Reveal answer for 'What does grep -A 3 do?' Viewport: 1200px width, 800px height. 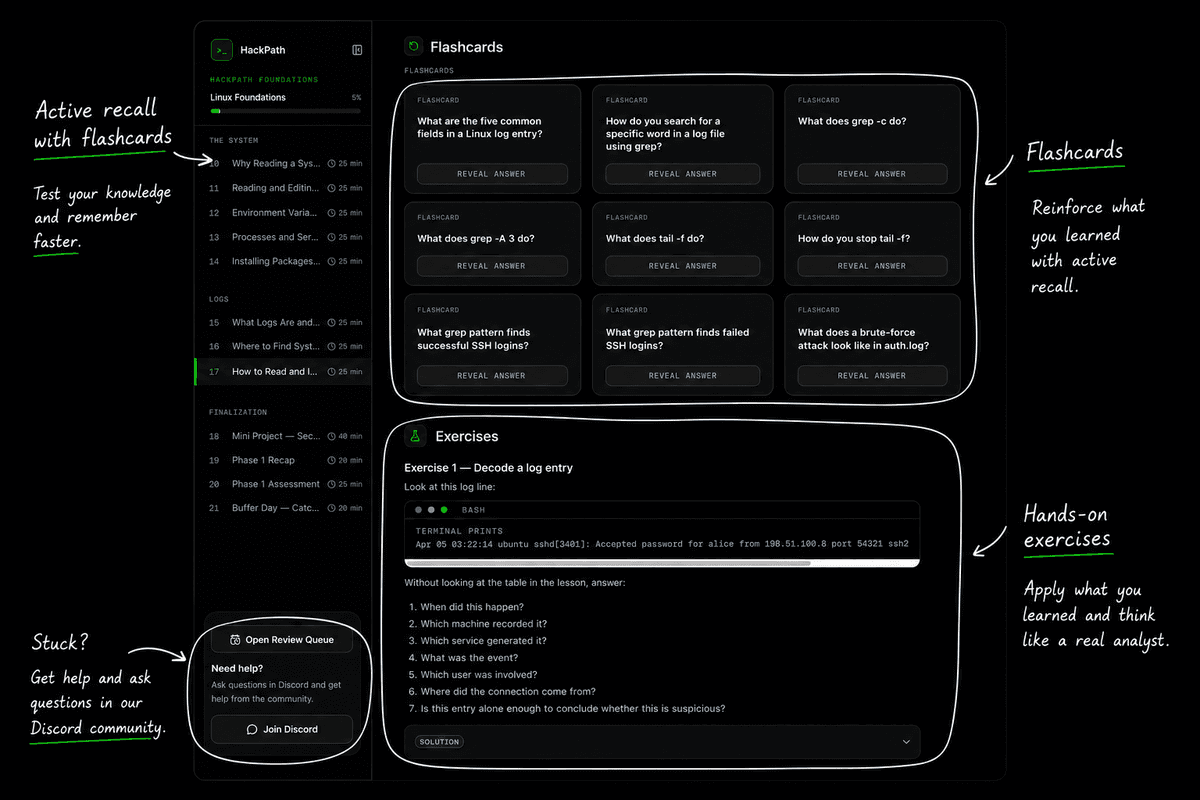coord(492,266)
